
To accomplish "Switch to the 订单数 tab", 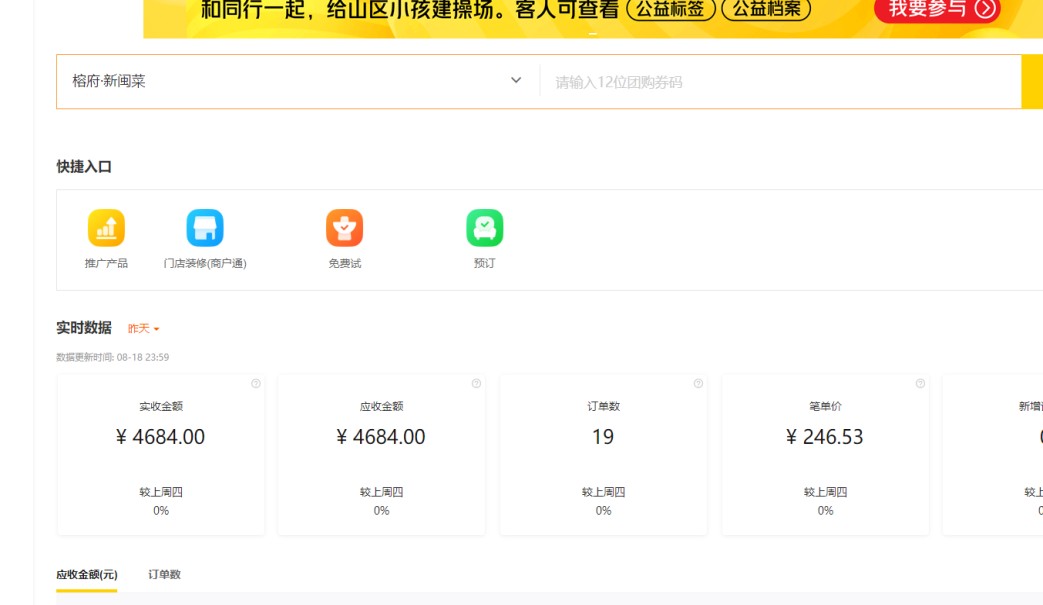I will click(164, 575).
